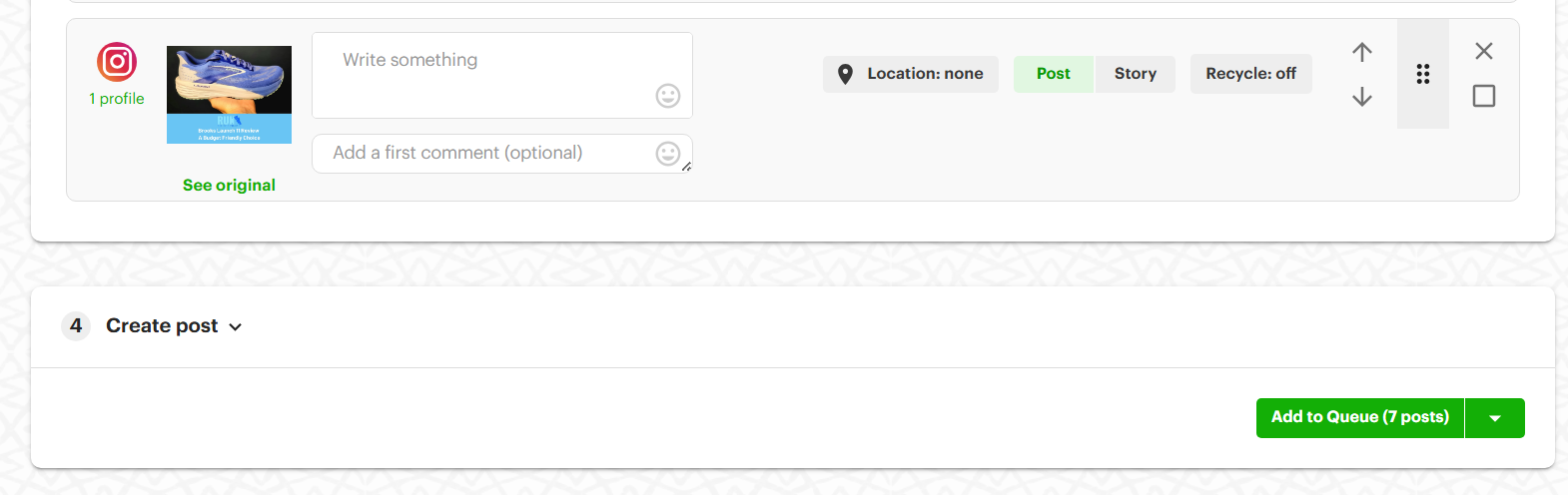Expand the Add to Queue dropdown arrow

click(x=1495, y=418)
